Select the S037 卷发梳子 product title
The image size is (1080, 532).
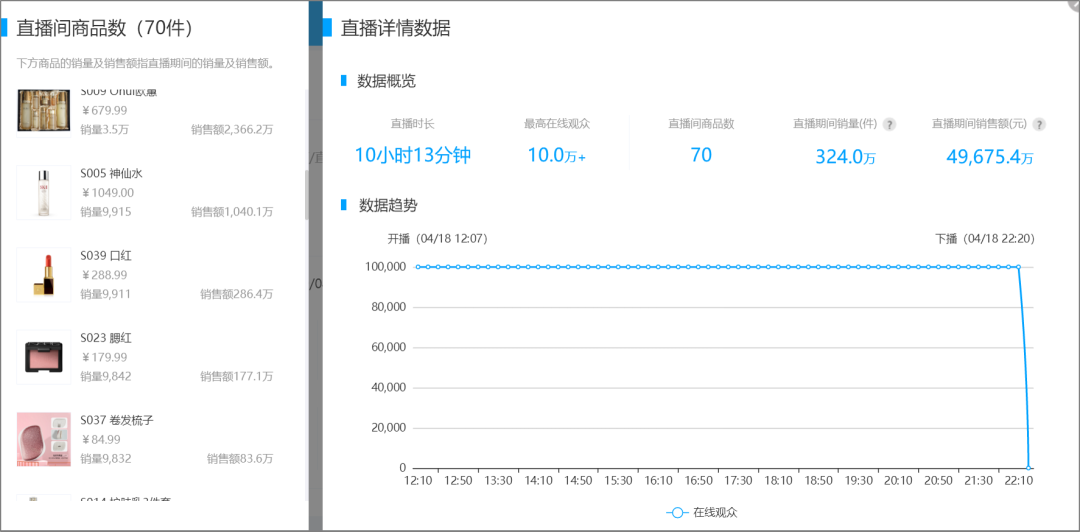[x=117, y=420]
